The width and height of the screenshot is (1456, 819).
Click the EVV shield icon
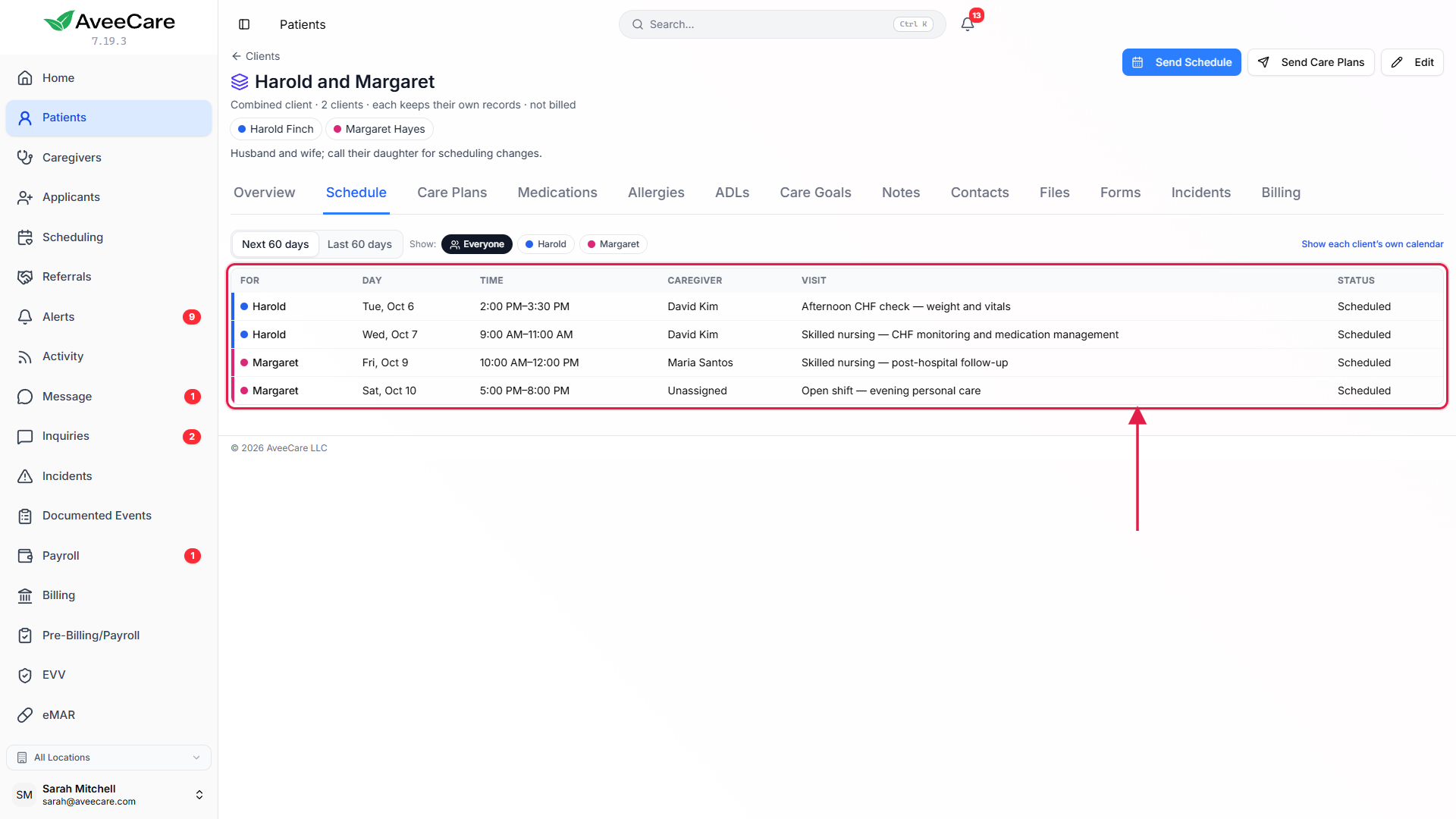coord(25,675)
